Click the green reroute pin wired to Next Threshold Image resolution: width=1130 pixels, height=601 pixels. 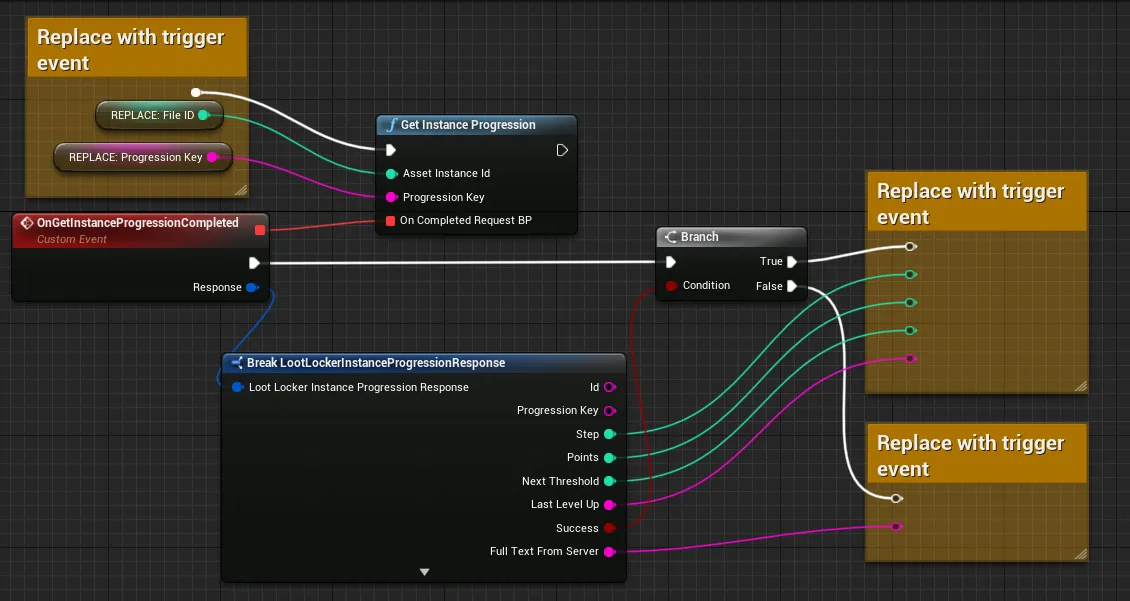(910, 331)
